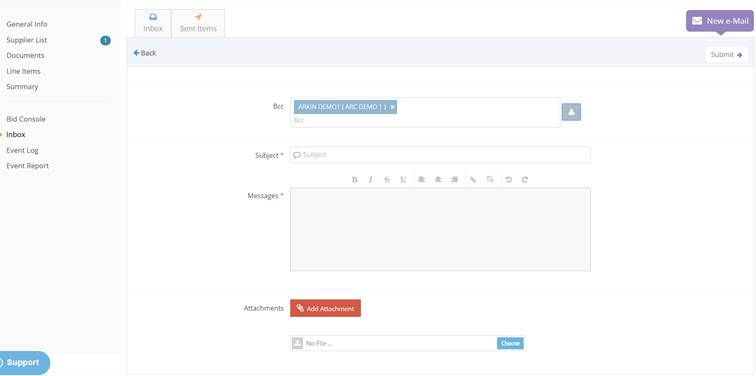
Task: Remove ARKIN DEMO1 recipient tag
Action: click(392, 107)
